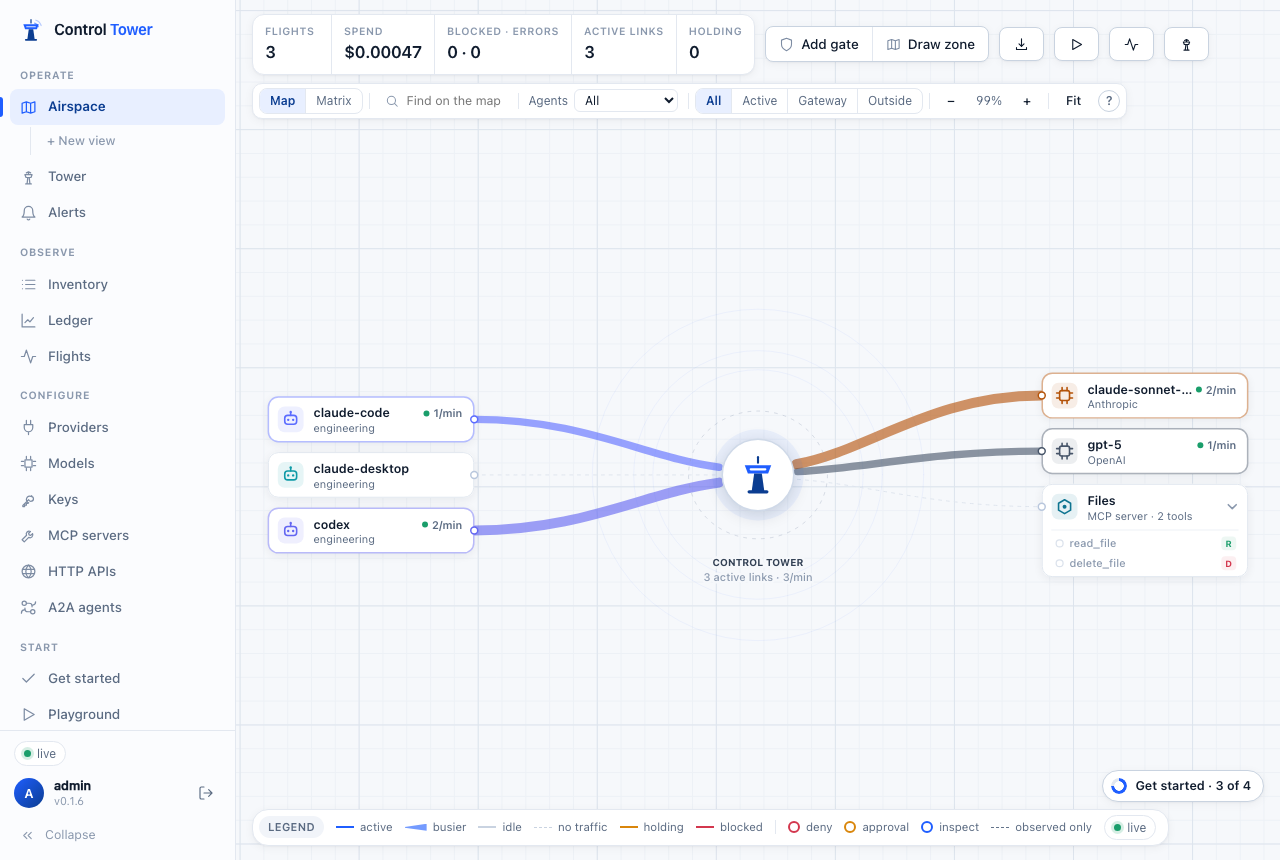Click the Draw zone button

(x=931, y=44)
